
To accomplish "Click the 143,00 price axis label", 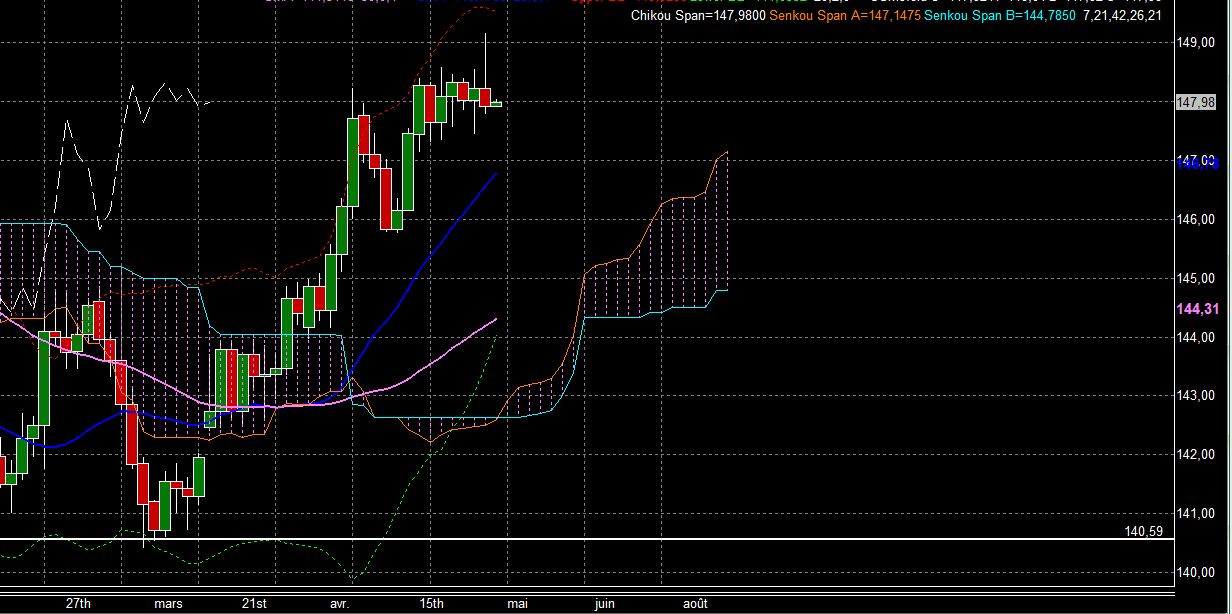I will [1196, 397].
